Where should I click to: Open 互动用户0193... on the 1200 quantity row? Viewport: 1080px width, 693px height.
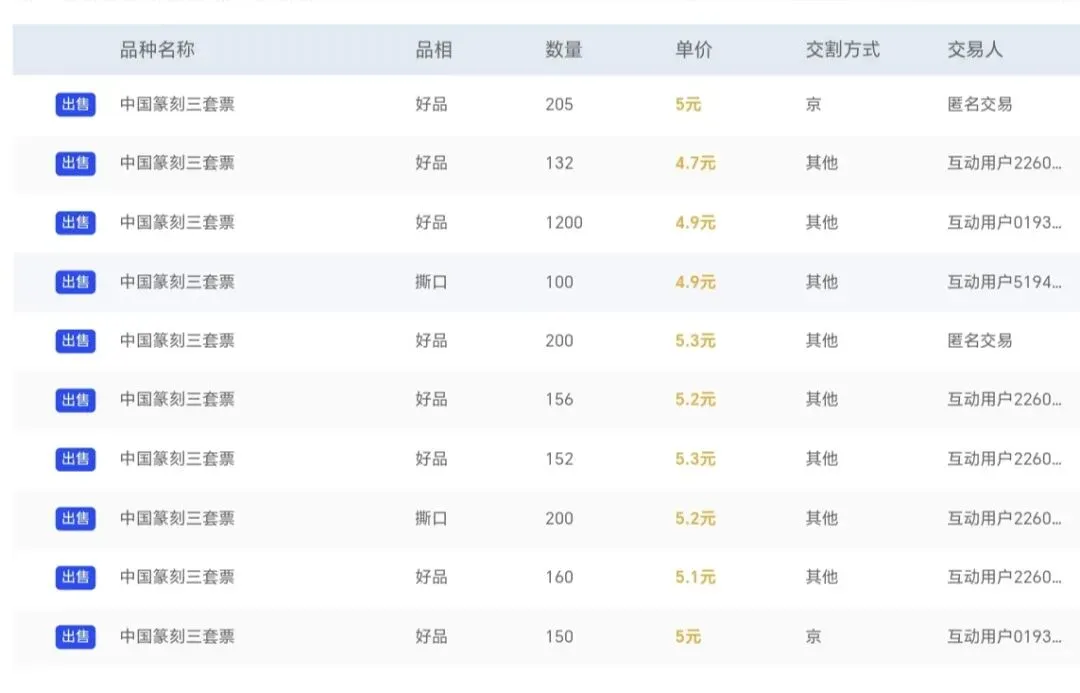(x=1004, y=223)
